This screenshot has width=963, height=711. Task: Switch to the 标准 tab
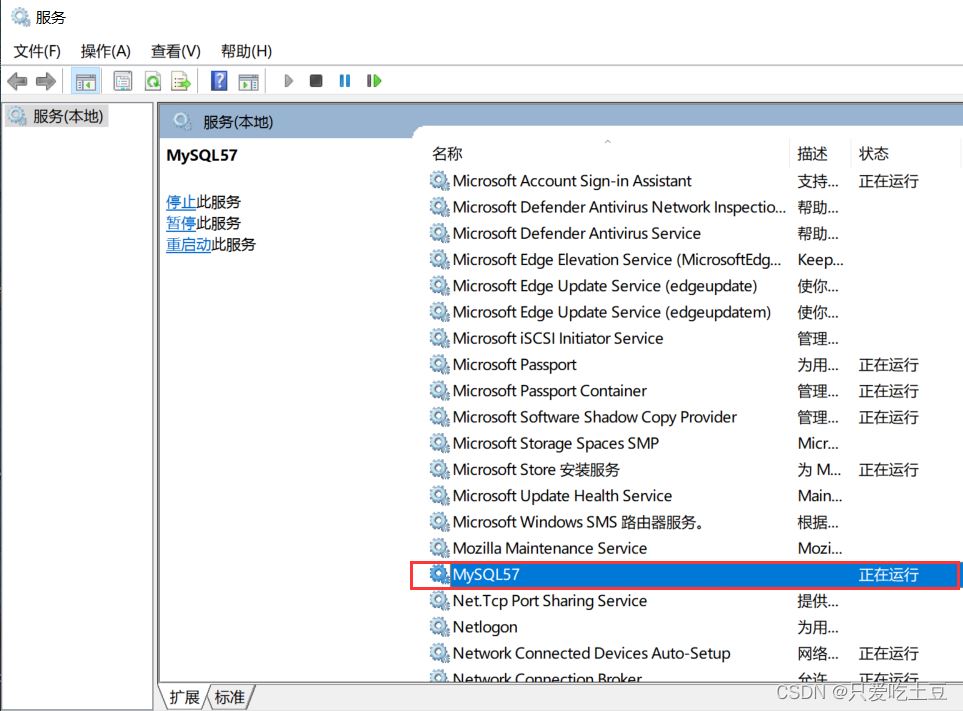pos(228,697)
